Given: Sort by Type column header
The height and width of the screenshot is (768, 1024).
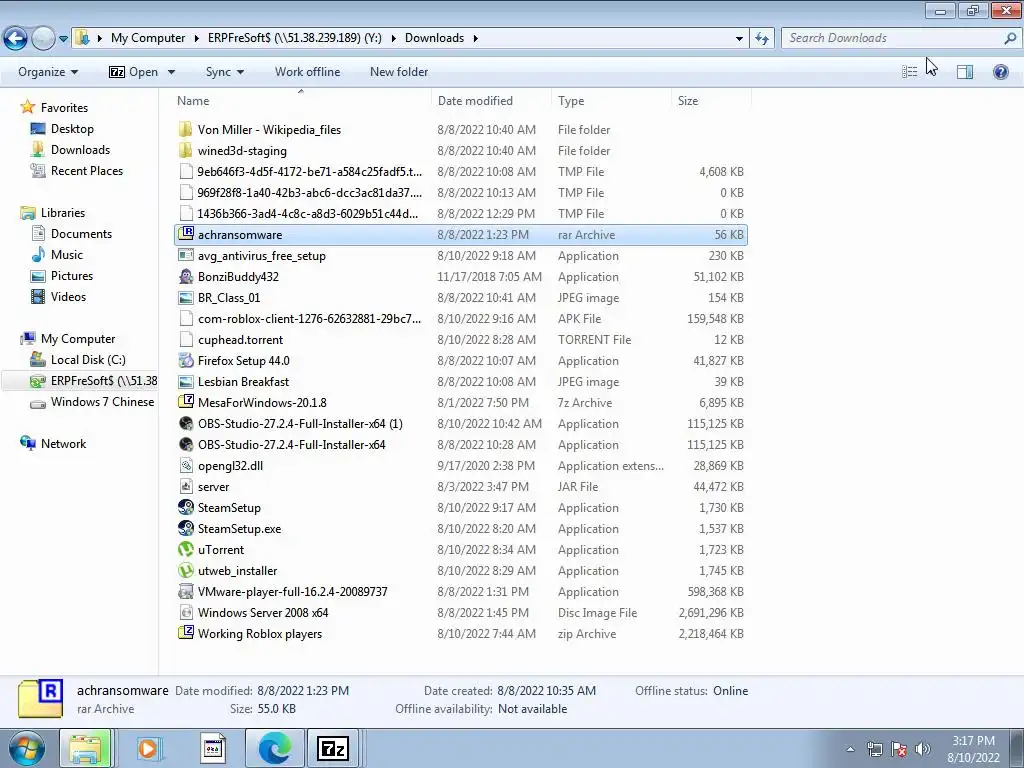Looking at the screenshot, I should (x=571, y=101).
